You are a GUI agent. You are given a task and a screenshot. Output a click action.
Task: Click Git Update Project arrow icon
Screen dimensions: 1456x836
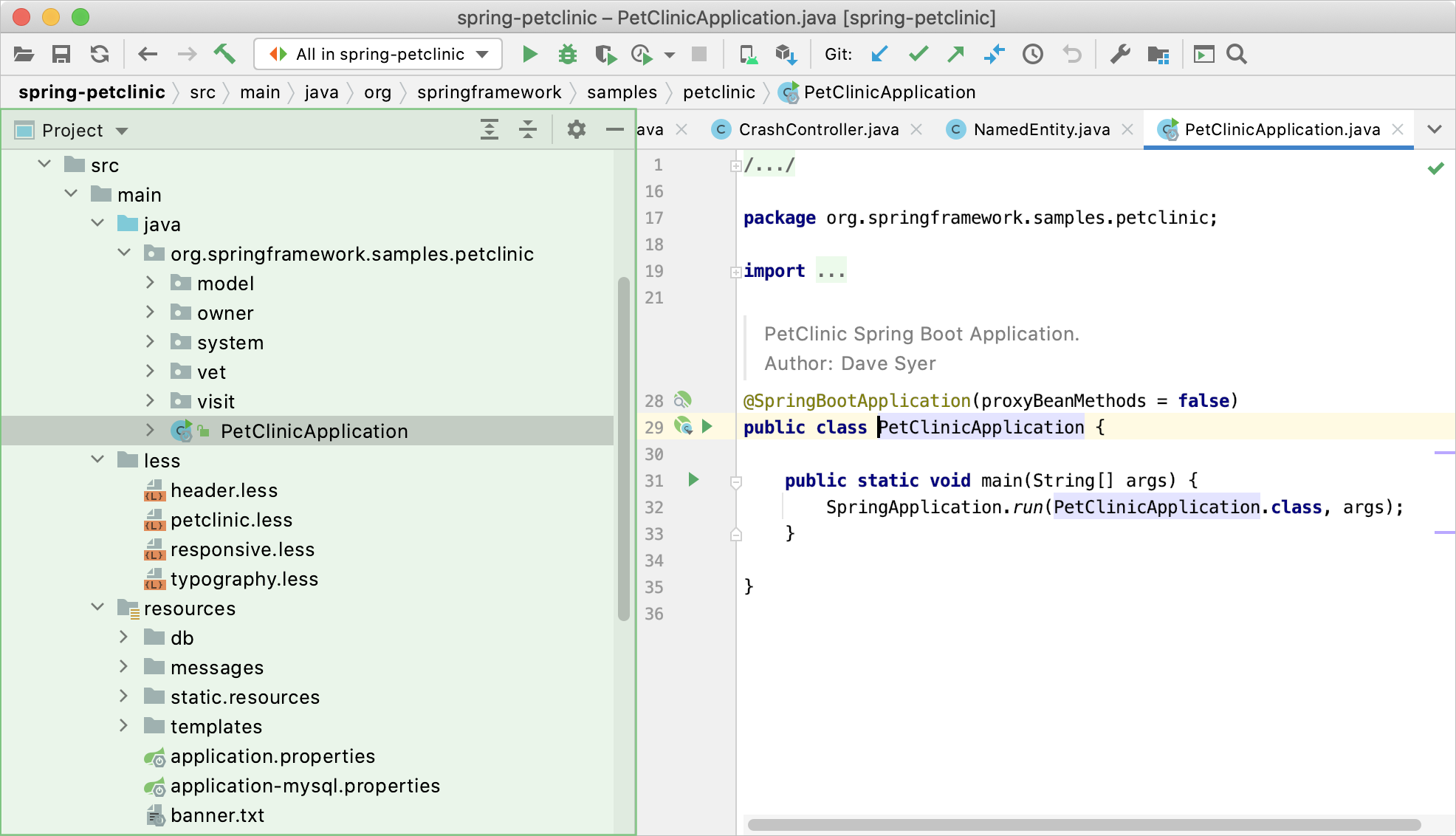click(879, 54)
